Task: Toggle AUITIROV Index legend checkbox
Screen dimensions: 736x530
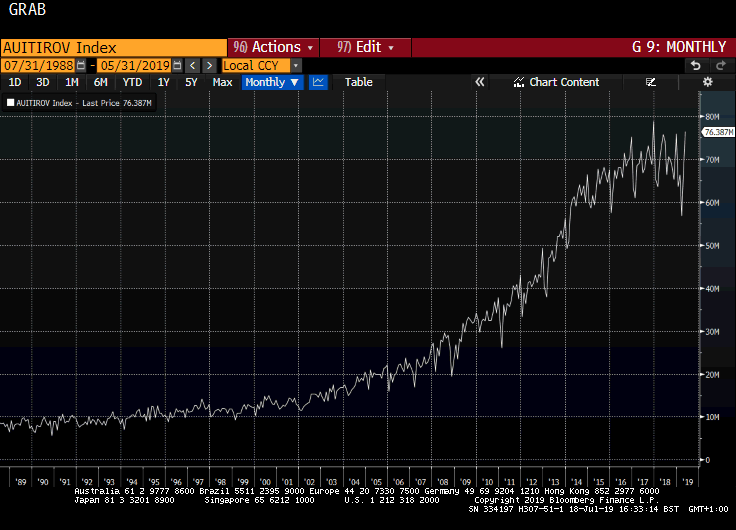Action: coord(10,102)
